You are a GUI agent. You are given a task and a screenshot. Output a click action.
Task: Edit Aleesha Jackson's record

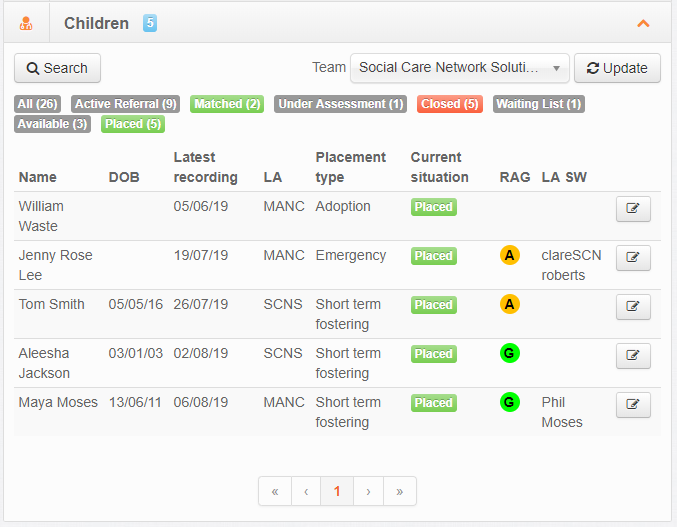(x=633, y=356)
